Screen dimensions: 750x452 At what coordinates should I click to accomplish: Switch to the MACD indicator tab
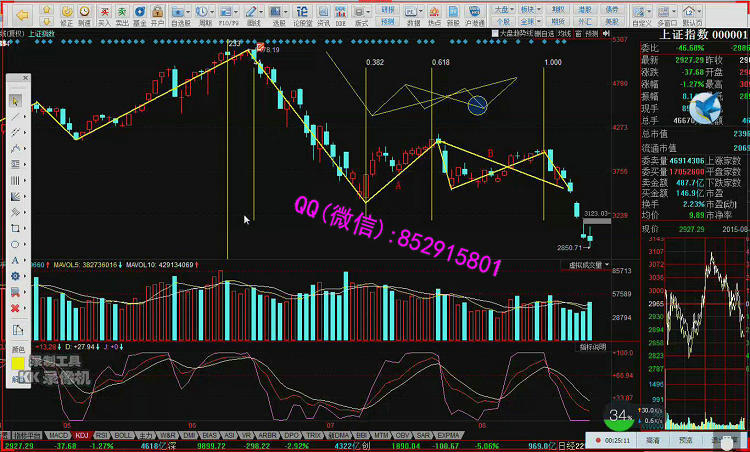coord(59,436)
